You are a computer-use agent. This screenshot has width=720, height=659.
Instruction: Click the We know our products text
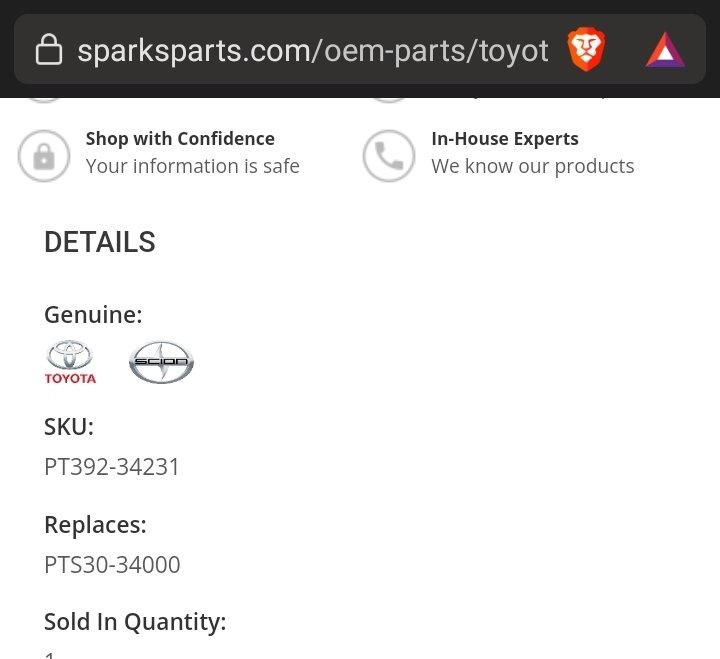[x=533, y=166]
